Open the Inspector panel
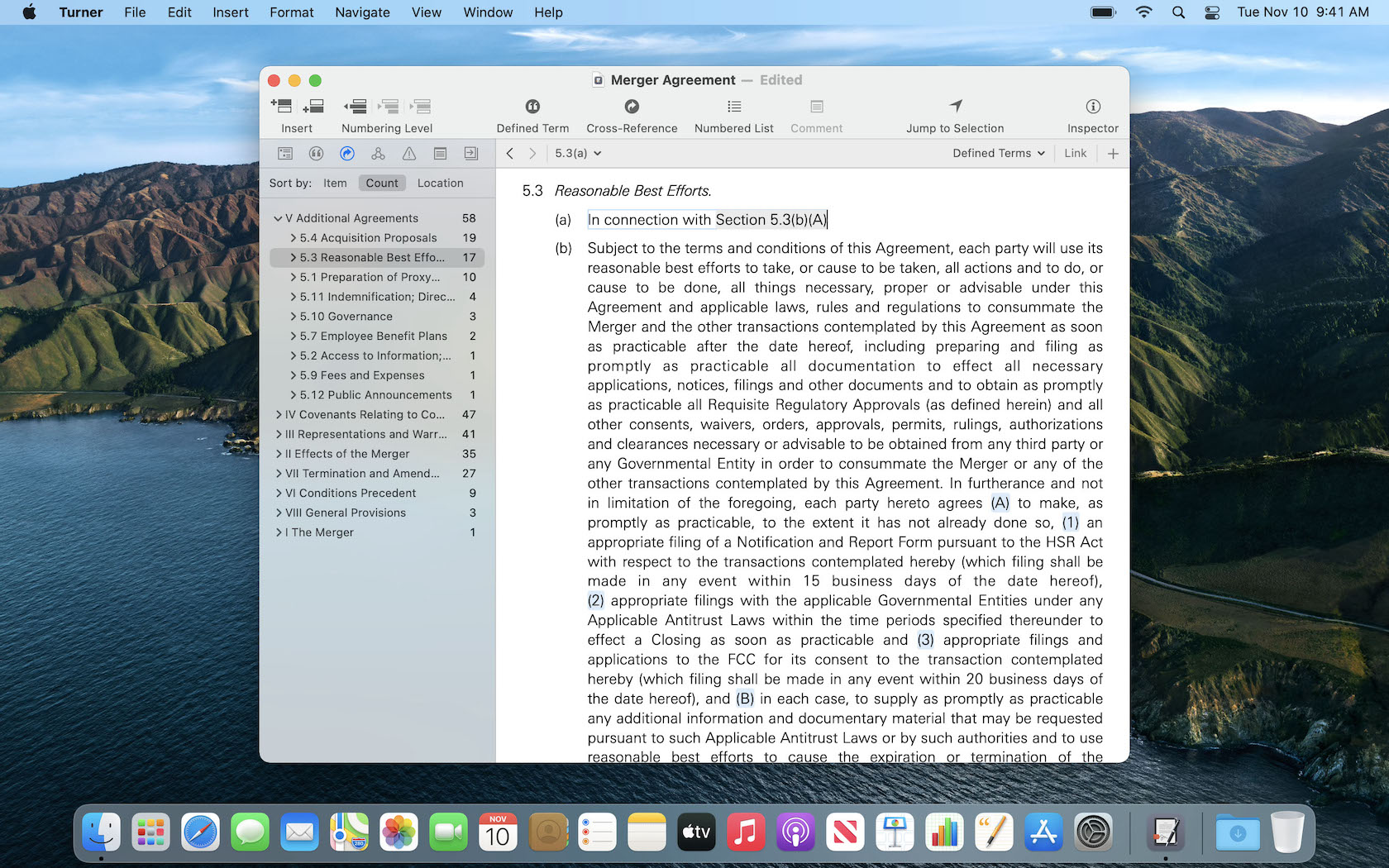1389x868 pixels. tap(1092, 107)
